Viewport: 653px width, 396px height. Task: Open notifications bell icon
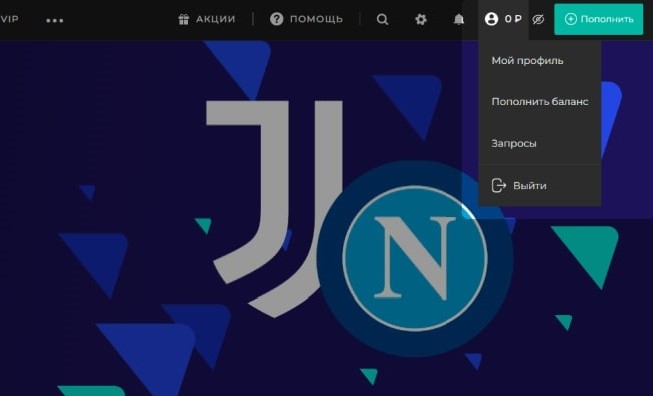tap(459, 19)
